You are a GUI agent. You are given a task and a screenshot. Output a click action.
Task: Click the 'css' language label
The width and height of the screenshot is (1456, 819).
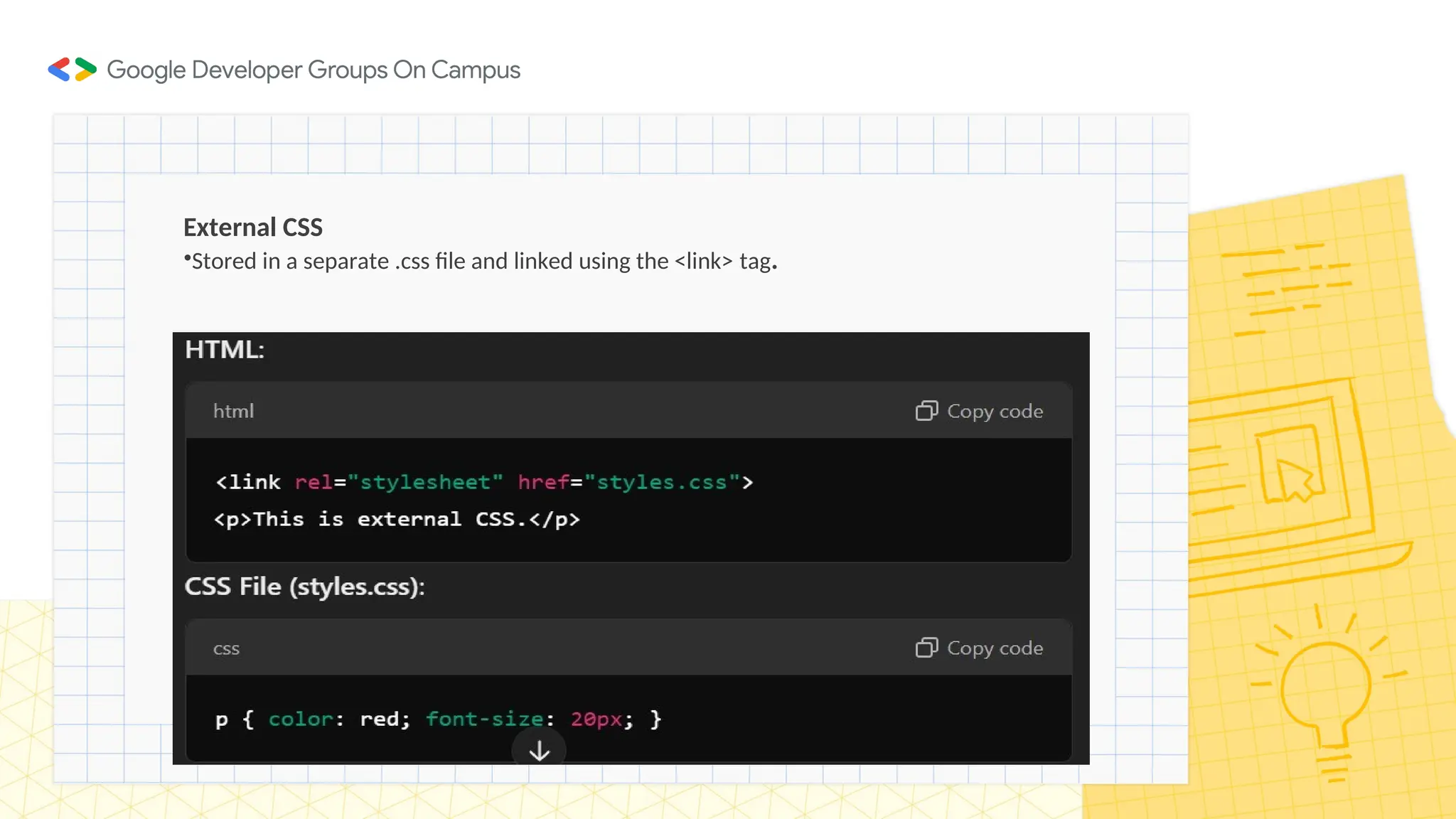226,648
